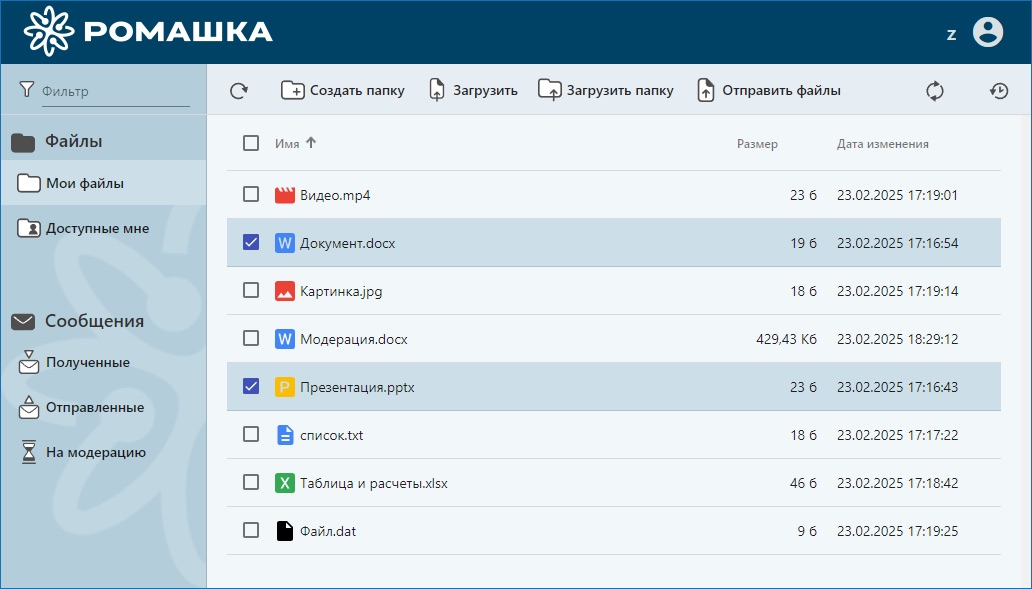
Task: Click the file name список.txt
Action: pyautogui.click(x=332, y=435)
